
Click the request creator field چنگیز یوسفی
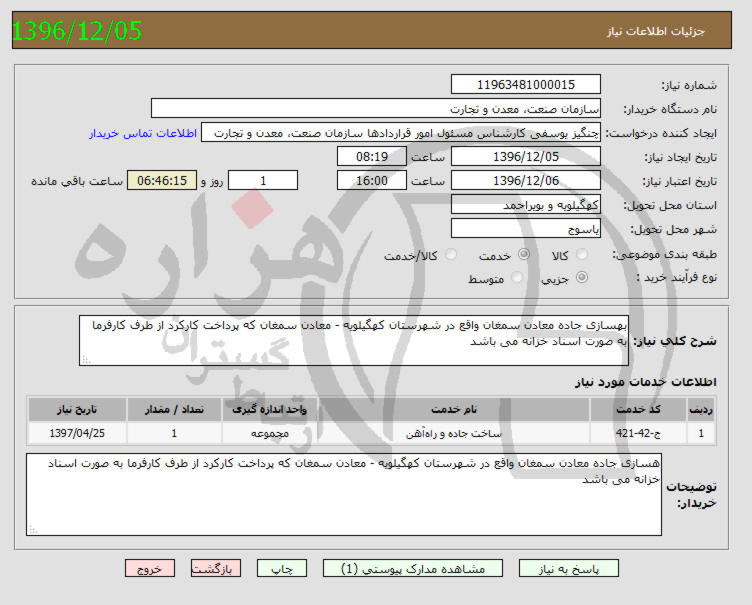point(400,132)
